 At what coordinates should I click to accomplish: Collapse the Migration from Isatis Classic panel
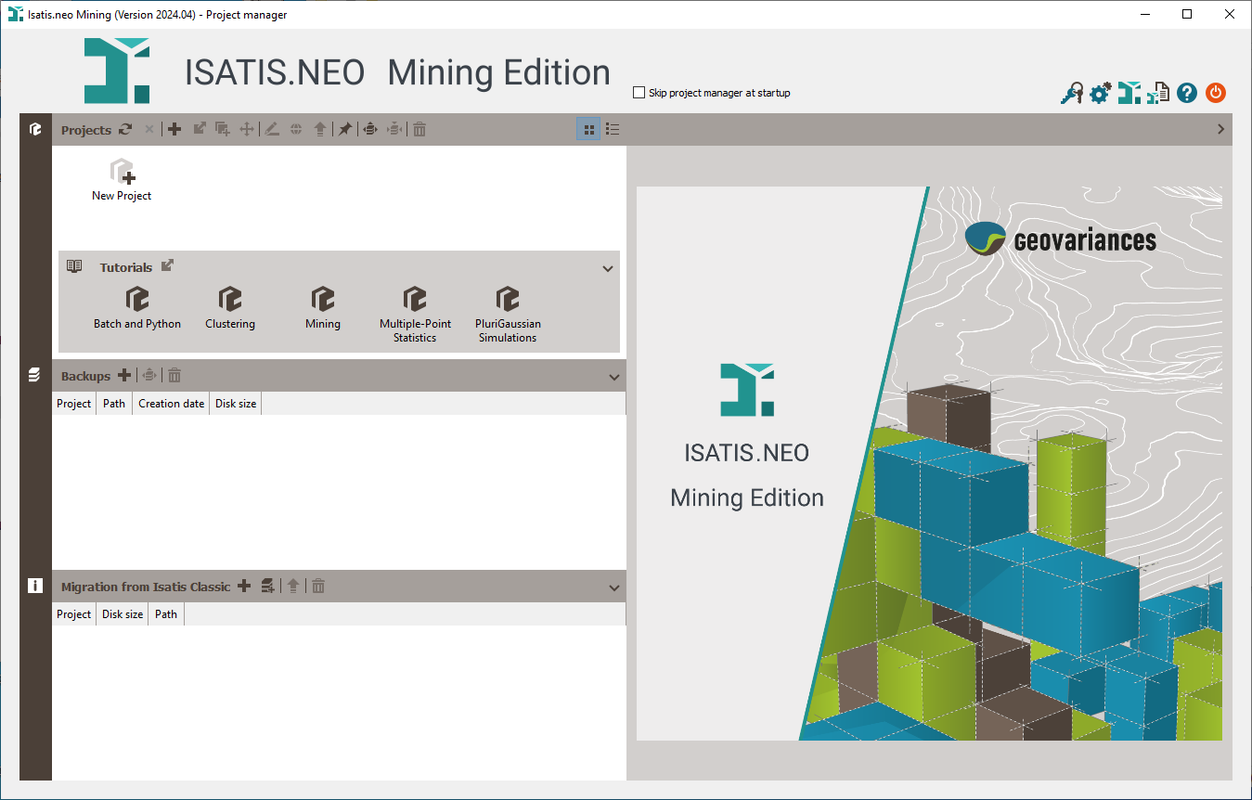pyautogui.click(x=615, y=588)
